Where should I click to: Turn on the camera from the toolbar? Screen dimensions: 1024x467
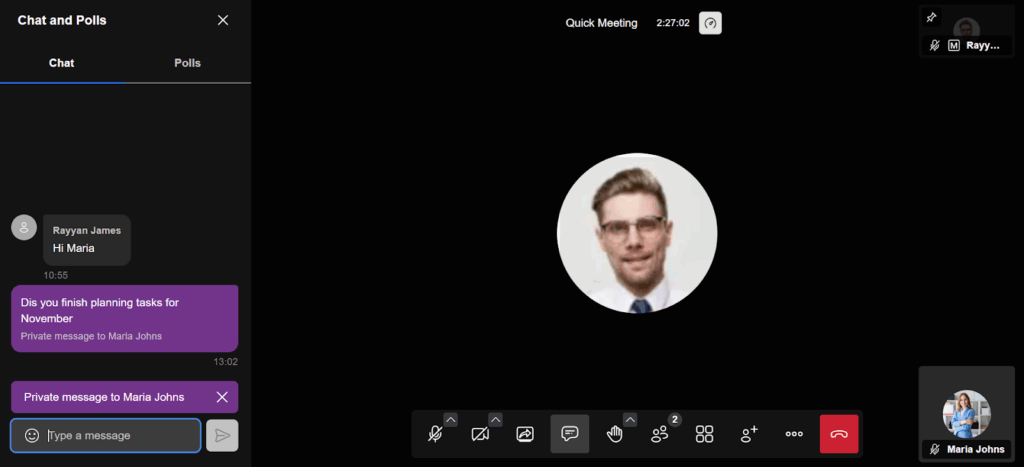[480, 434]
